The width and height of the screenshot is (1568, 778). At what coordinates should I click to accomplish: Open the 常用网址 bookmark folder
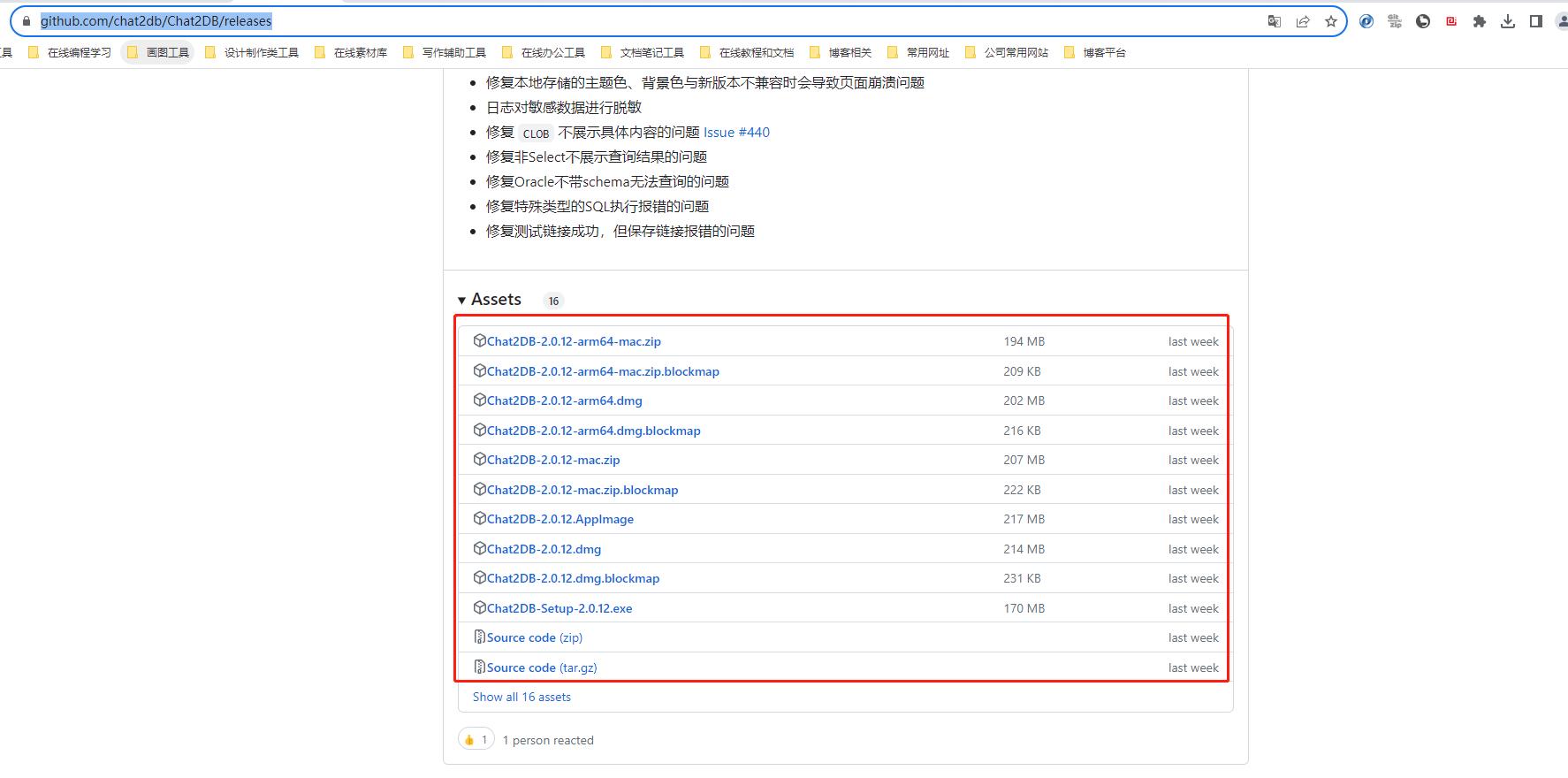pos(918,52)
